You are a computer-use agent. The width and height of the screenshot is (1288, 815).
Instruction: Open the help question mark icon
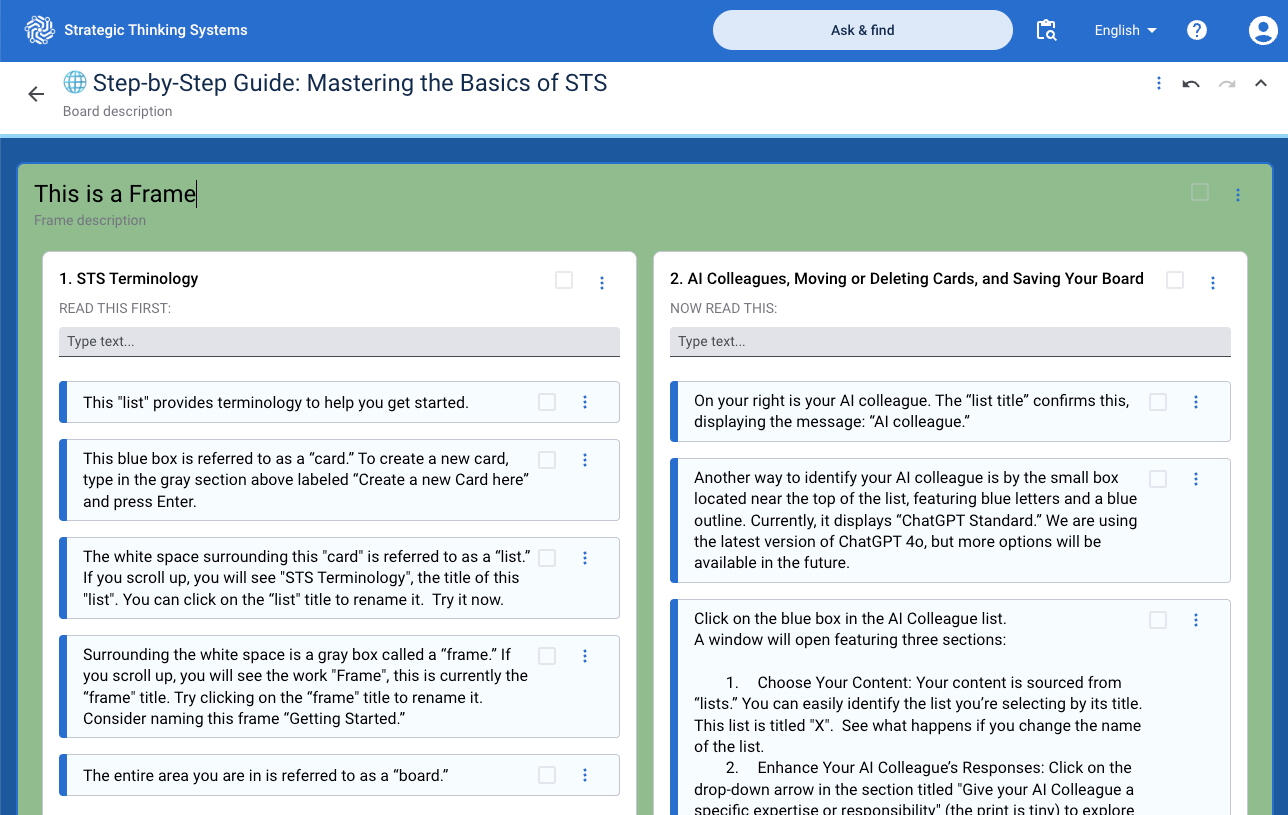coord(1197,30)
